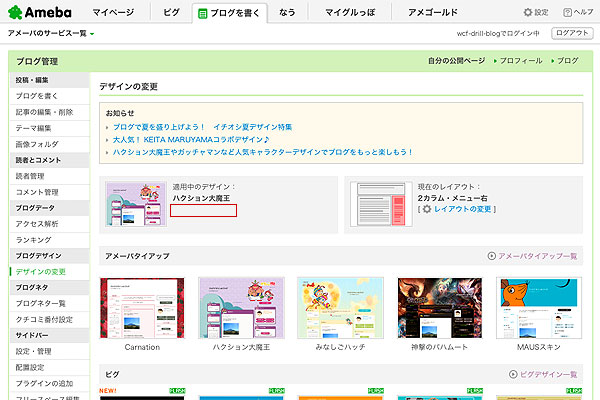Open the ピグ tab
This screenshot has height=400, width=600.
click(171, 12)
